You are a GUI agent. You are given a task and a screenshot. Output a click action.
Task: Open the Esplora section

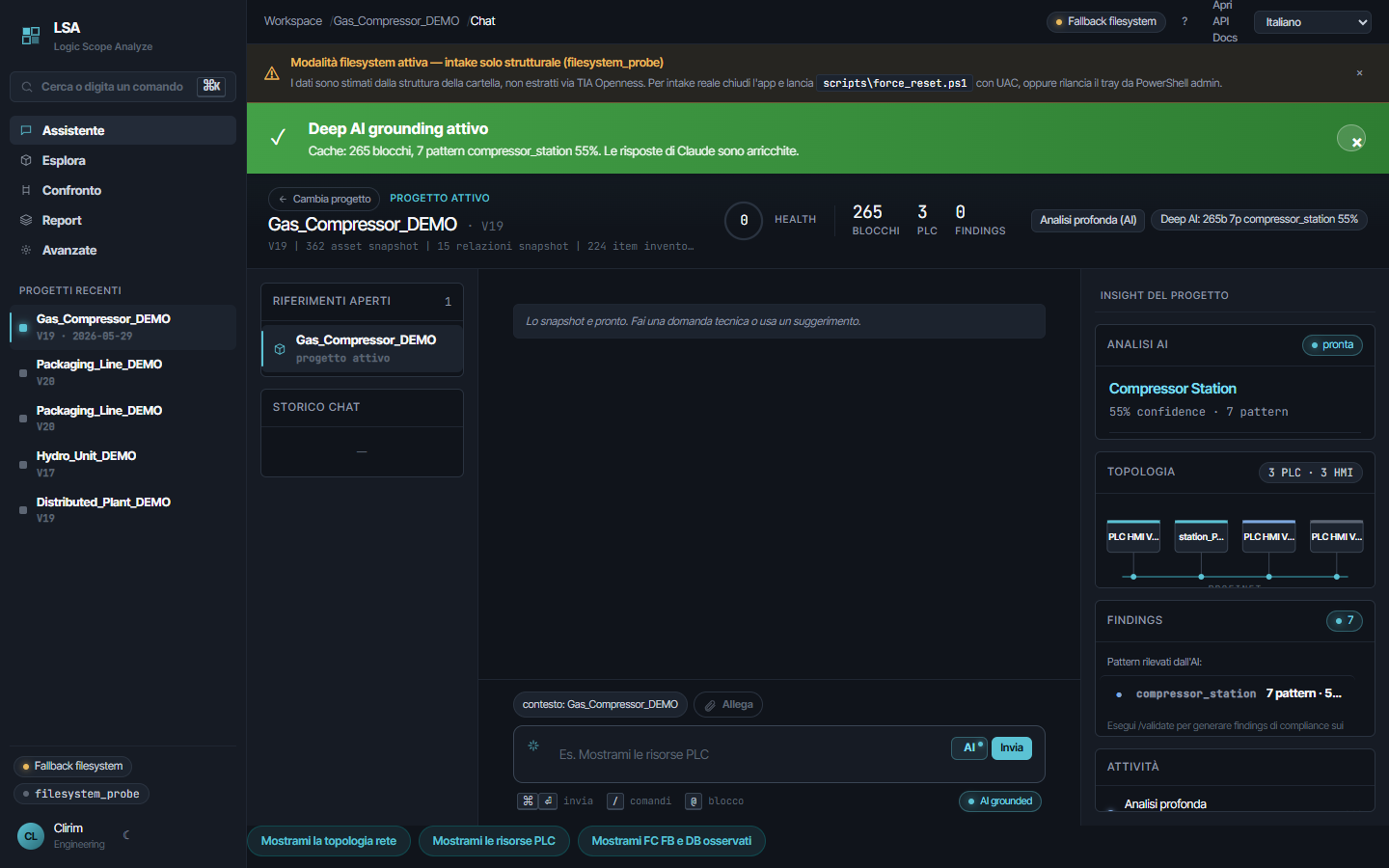point(123,160)
